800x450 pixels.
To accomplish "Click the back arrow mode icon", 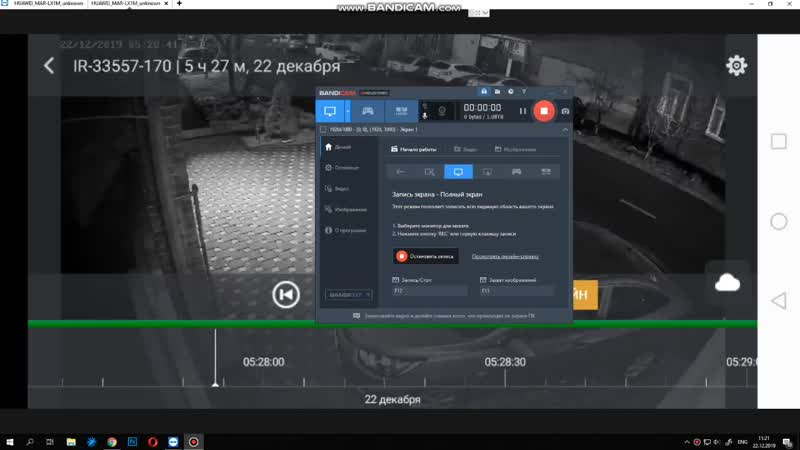I will [401, 172].
